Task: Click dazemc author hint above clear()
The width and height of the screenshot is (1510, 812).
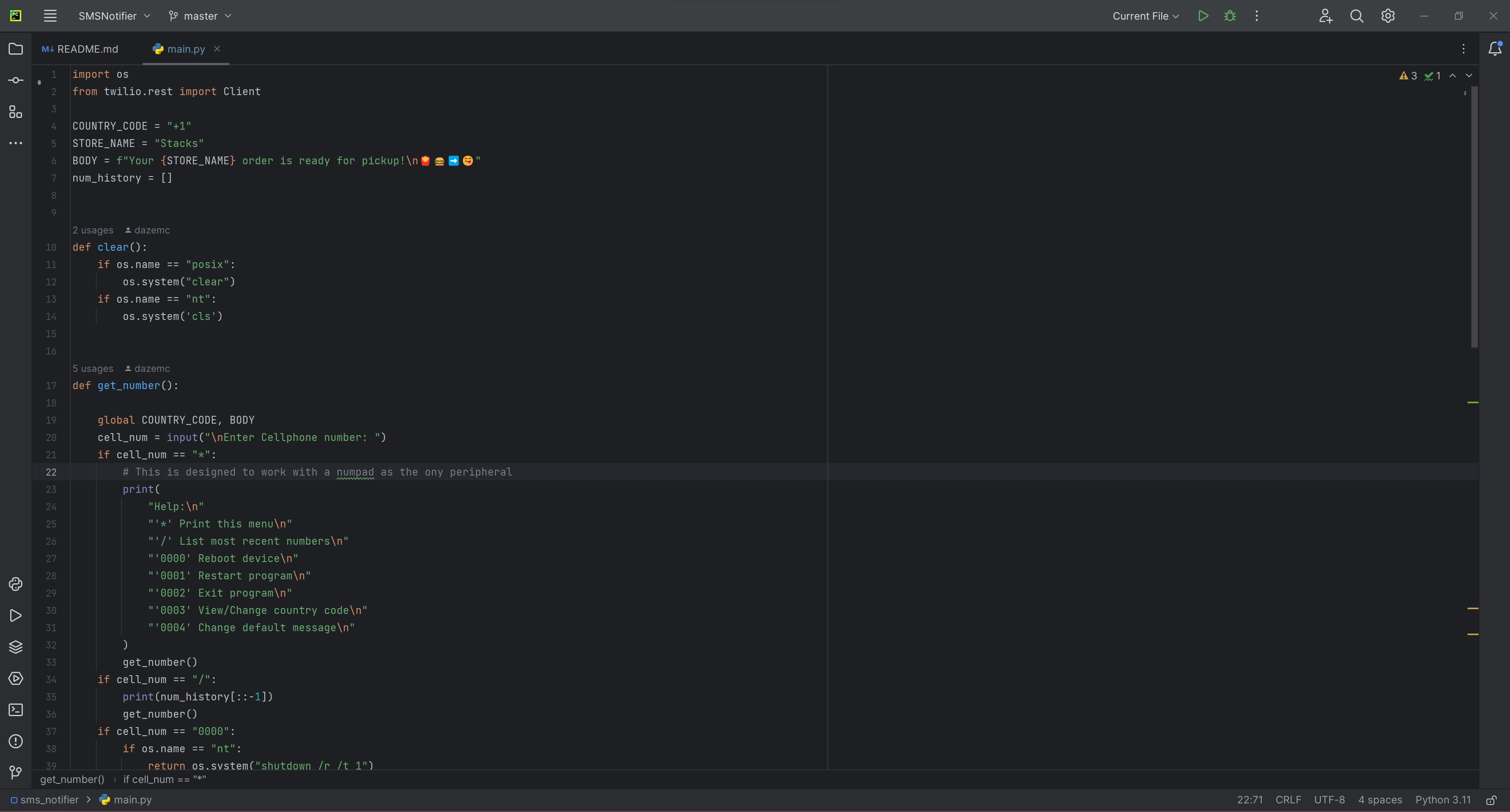Action: 148,230
